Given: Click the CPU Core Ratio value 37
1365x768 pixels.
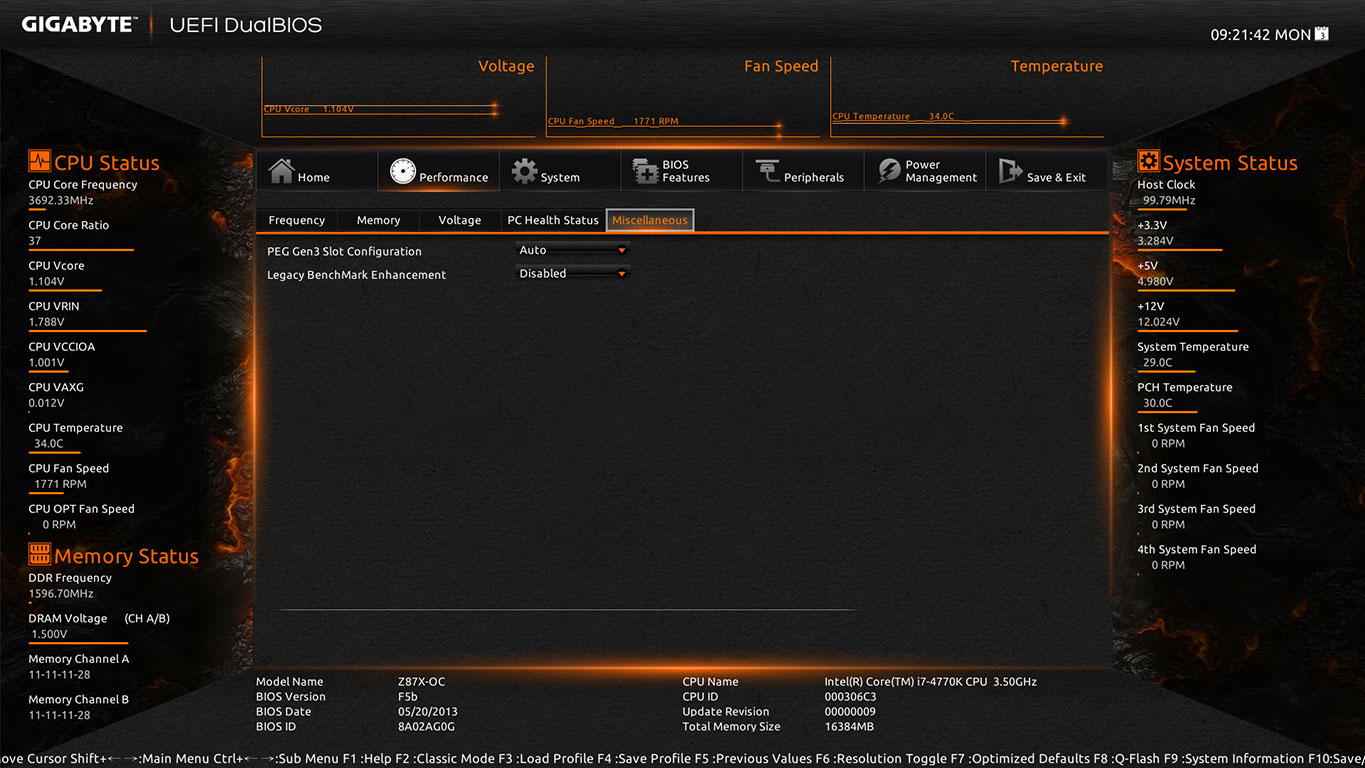Looking at the screenshot, I should 35,241.
